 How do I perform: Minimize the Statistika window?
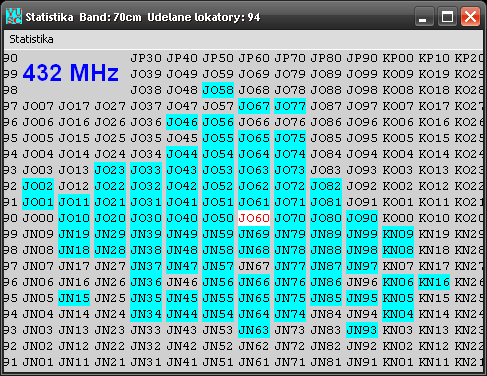coord(424,16)
